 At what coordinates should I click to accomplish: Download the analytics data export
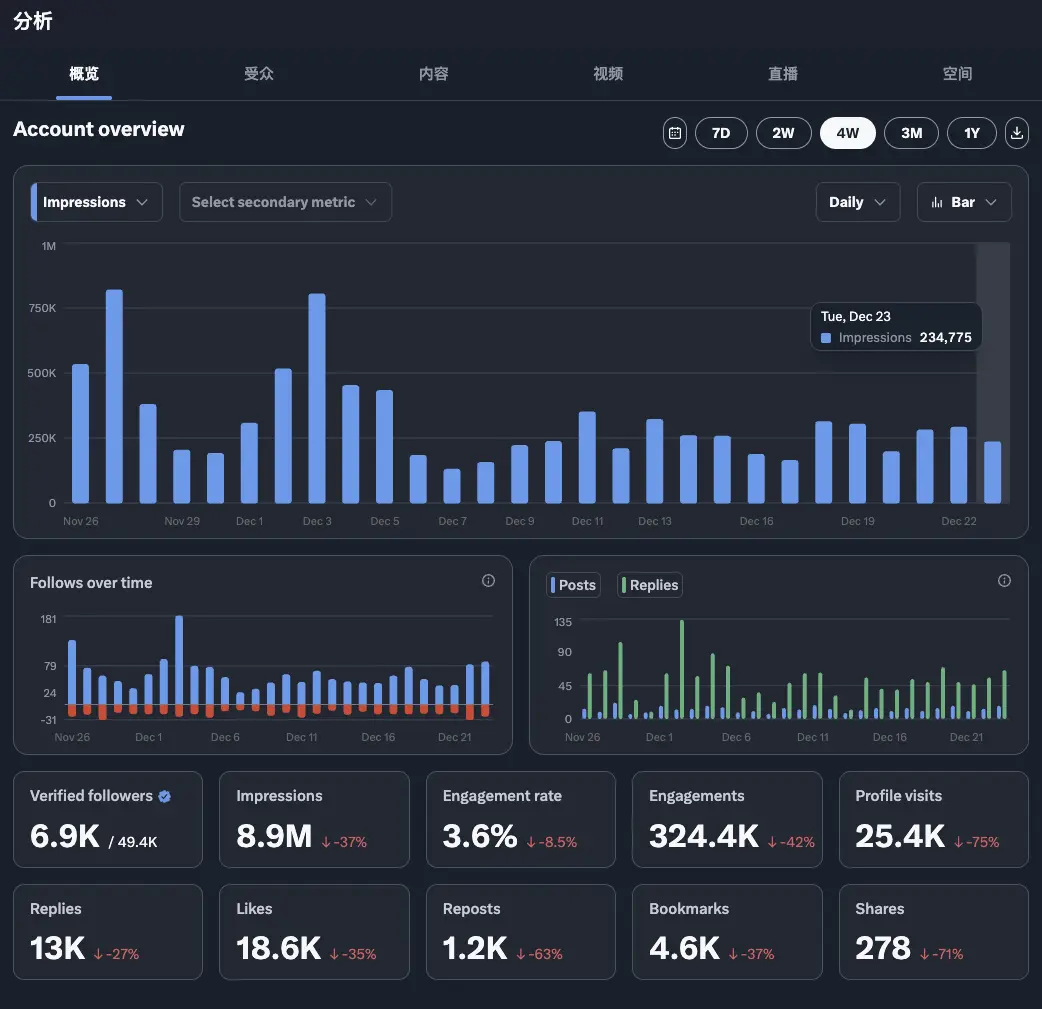tap(1016, 133)
